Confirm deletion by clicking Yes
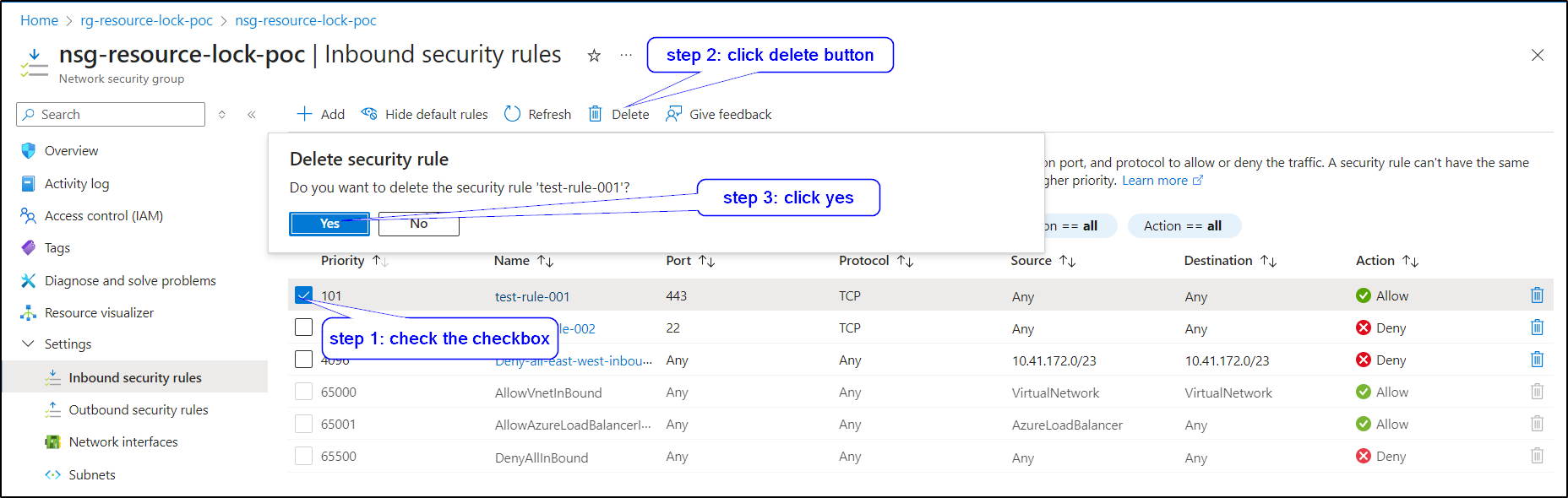The image size is (1568, 498). [x=329, y=224]
